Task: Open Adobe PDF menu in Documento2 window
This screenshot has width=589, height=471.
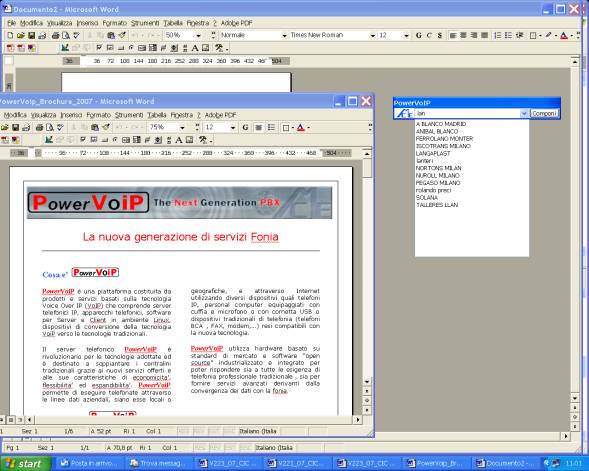Action: [236, 23]
